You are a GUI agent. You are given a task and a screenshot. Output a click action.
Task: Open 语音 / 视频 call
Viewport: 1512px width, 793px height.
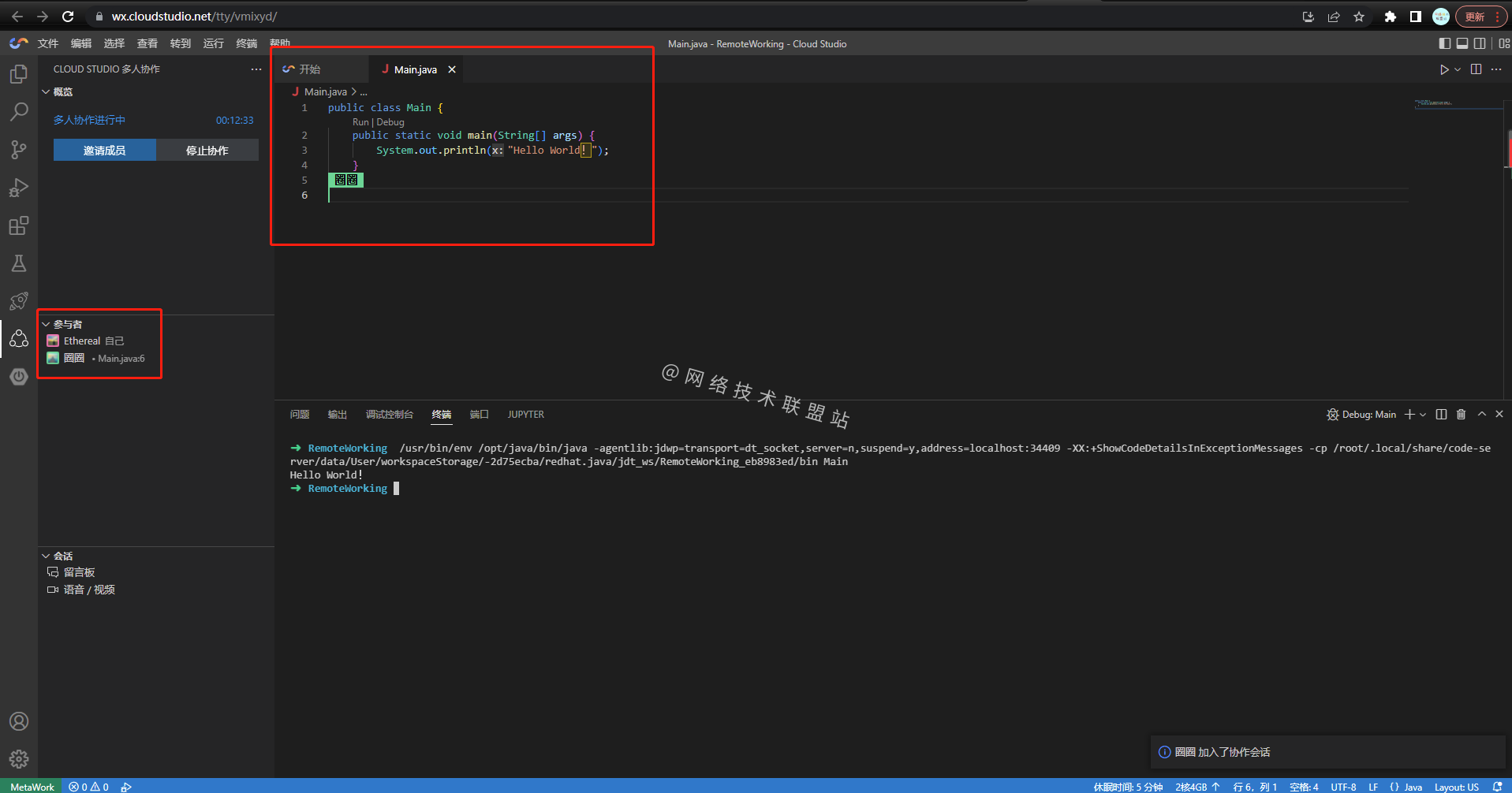[88, 590]
